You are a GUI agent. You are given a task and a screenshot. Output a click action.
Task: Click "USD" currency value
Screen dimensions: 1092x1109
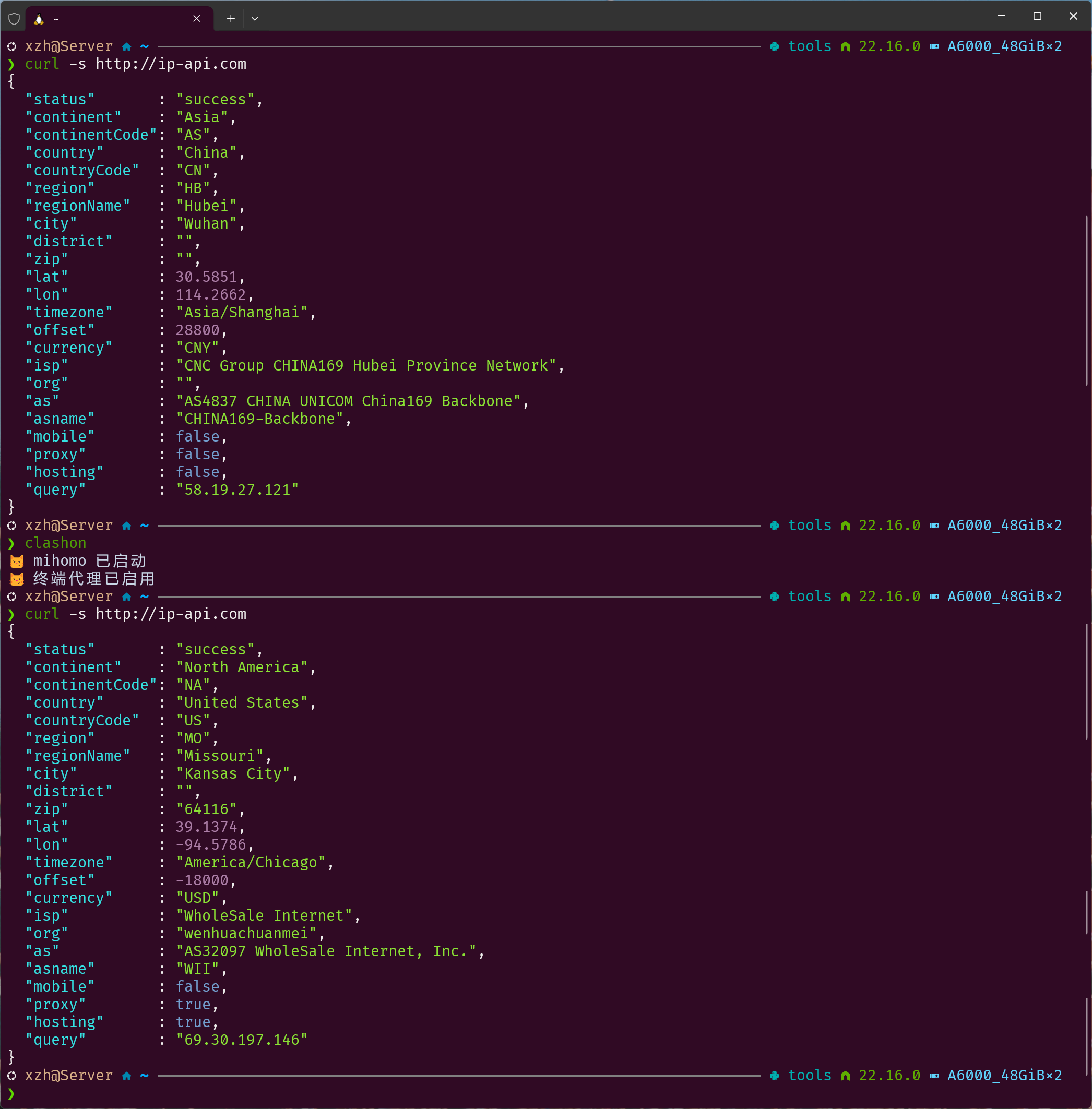click(x=197, y=899)
